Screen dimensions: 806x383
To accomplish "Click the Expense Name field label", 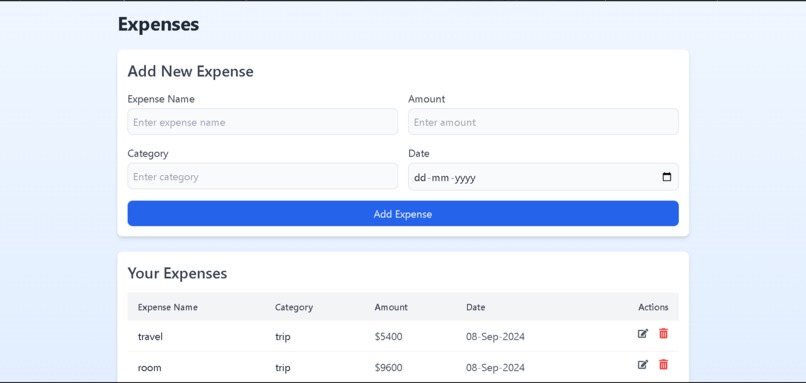I will click(161, 99).
